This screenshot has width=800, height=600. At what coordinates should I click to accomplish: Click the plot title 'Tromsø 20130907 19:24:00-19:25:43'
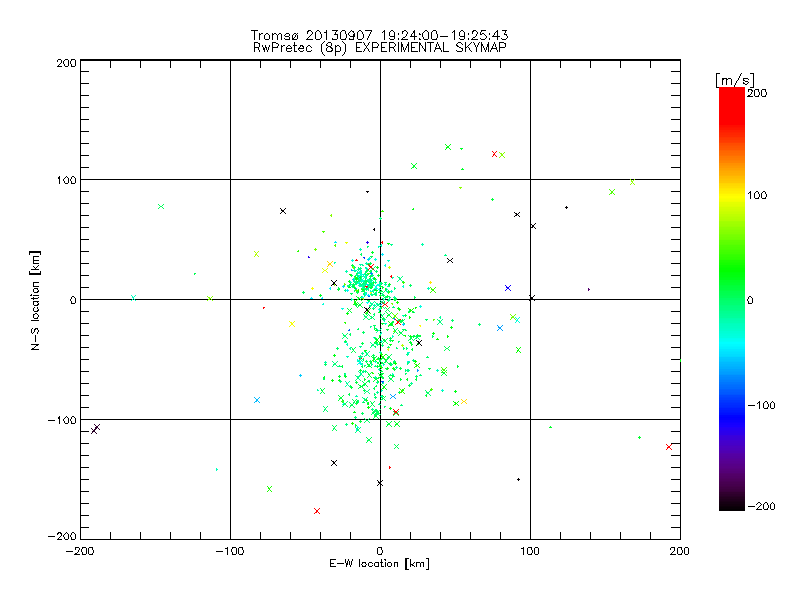pyautogui.click(x=379, y=35)
